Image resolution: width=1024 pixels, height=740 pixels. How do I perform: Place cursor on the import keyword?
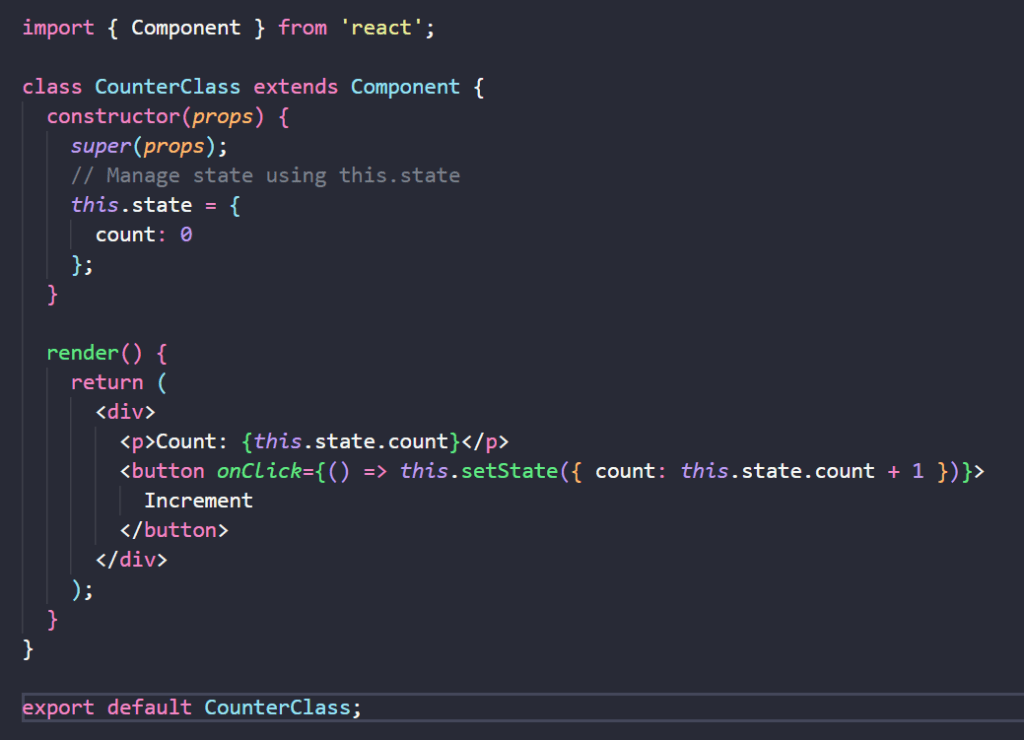pos(58,28)
